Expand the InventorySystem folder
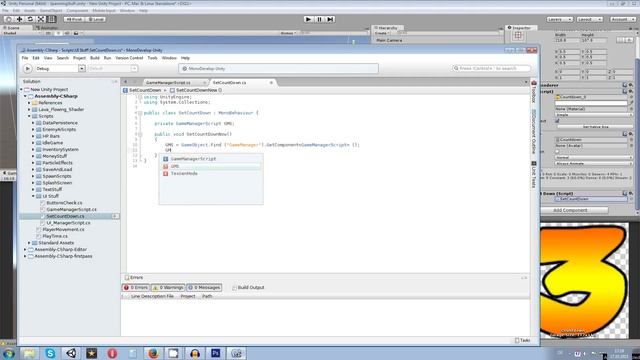The image size is (640, 360). [33, 149]
